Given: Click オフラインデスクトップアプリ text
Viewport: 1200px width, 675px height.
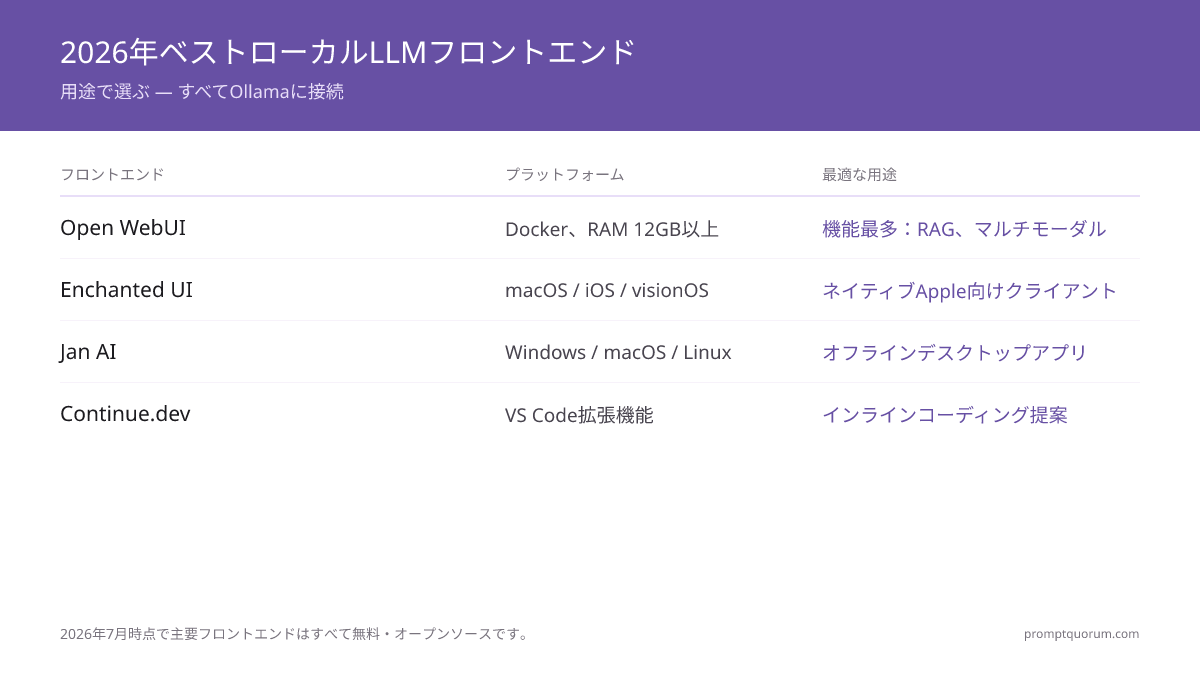Looking at the screenshot, I should coord(955,353).
